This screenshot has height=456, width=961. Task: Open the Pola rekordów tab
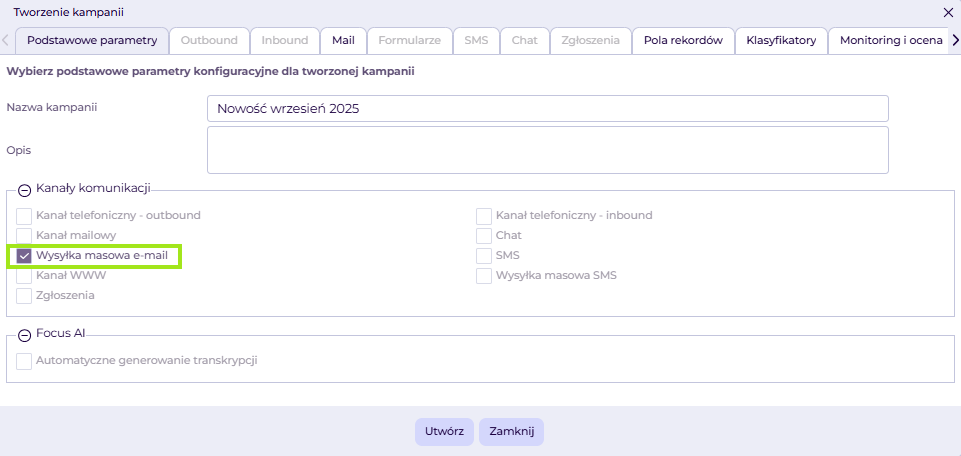click(683, 41)
